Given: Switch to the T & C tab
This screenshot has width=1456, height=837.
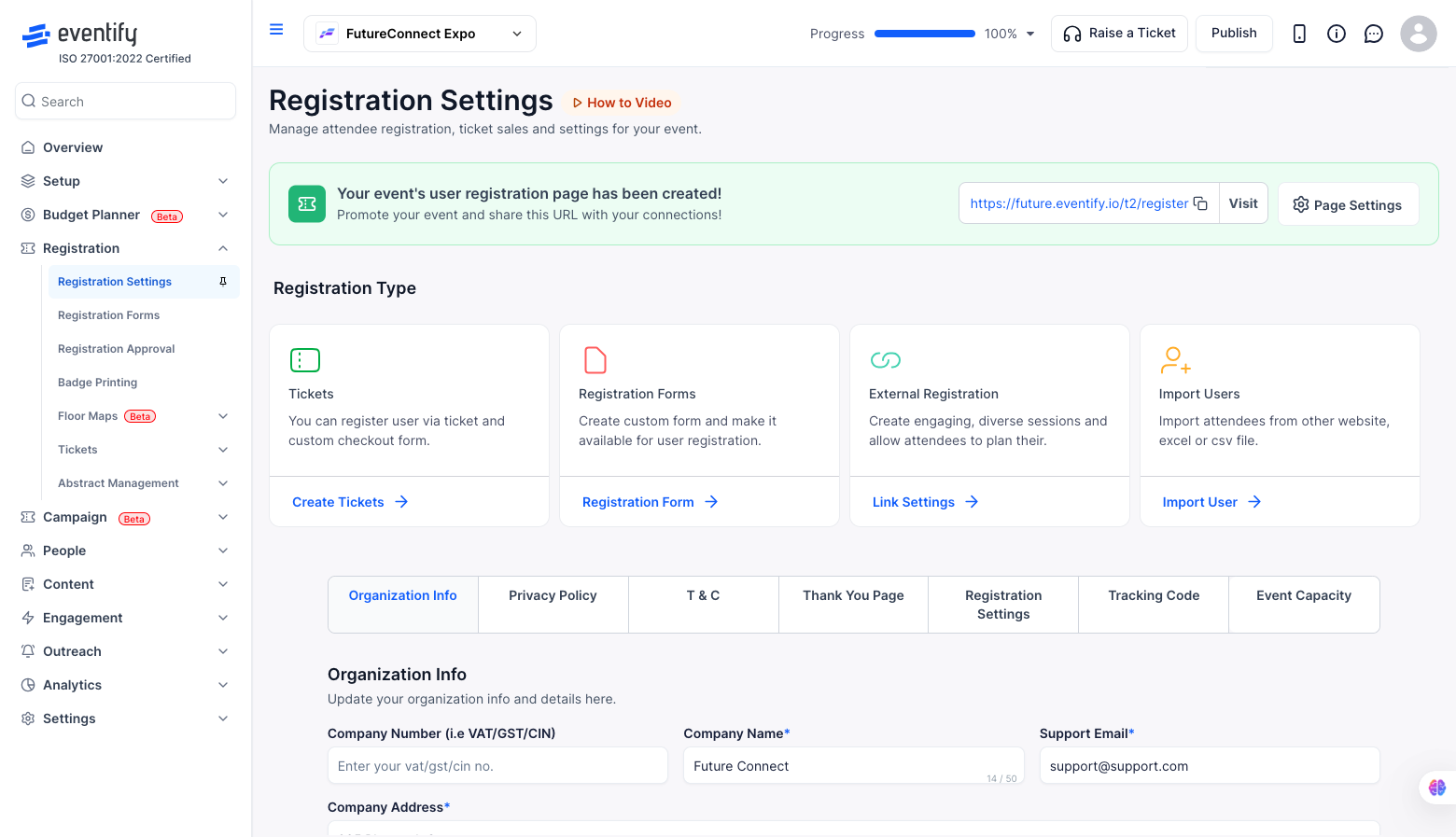Looking at the screenshot, I should pos(704,605).
